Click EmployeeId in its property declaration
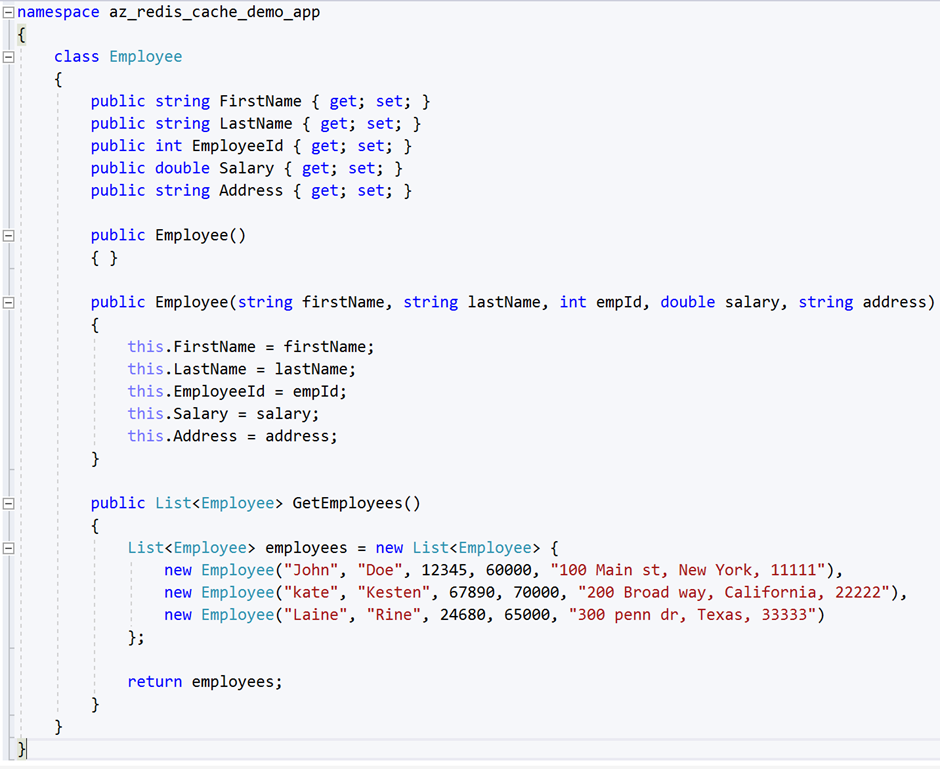Viewport: 940px width, 769px height. click(237, 147)
